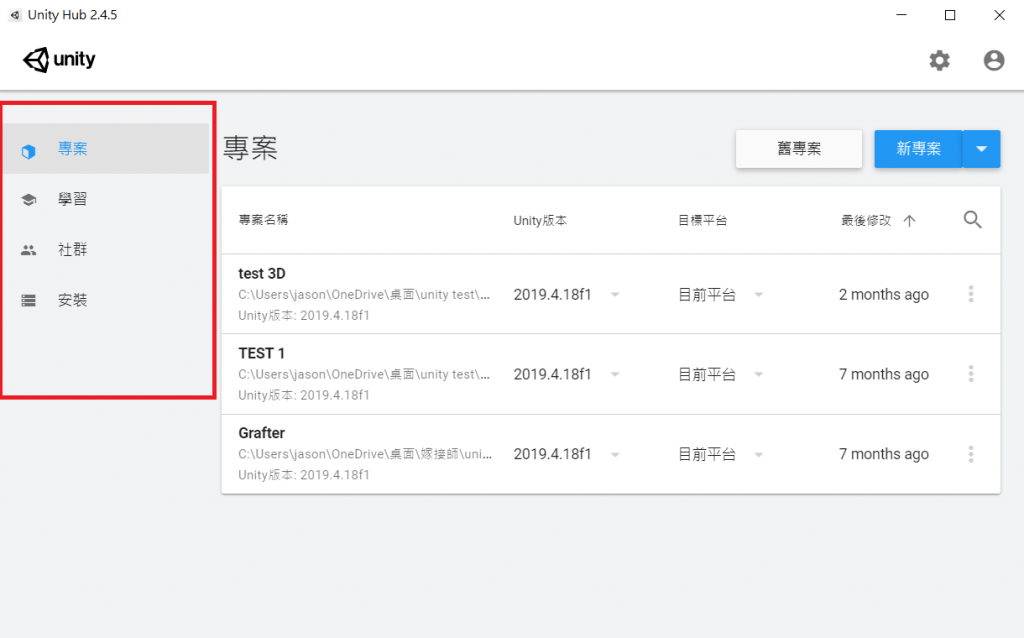
Task: Click the 專案 cube icon in sidebar
Action: coord(28,151)
